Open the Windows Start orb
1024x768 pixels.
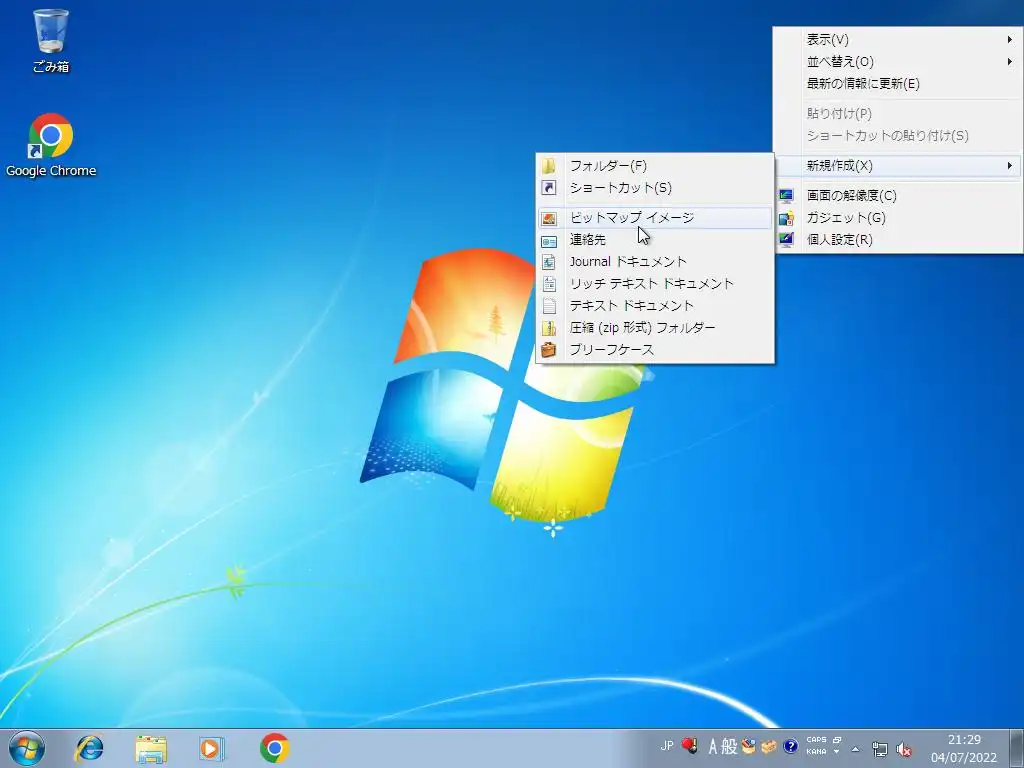[x=27, y=748]
